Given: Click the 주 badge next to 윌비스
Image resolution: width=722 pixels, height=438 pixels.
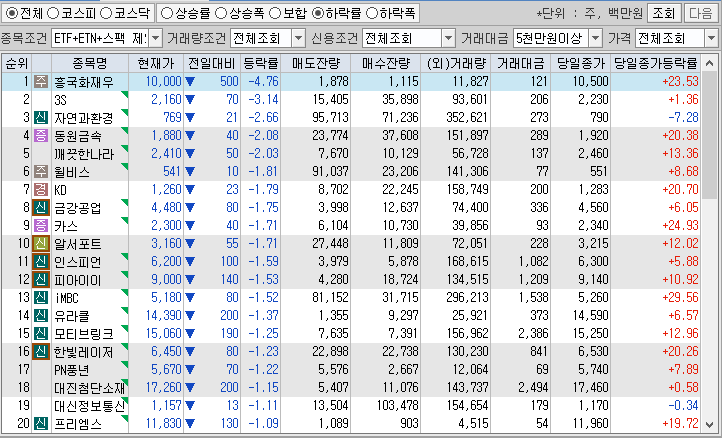Looking at the screenshot, I should 41,172.
